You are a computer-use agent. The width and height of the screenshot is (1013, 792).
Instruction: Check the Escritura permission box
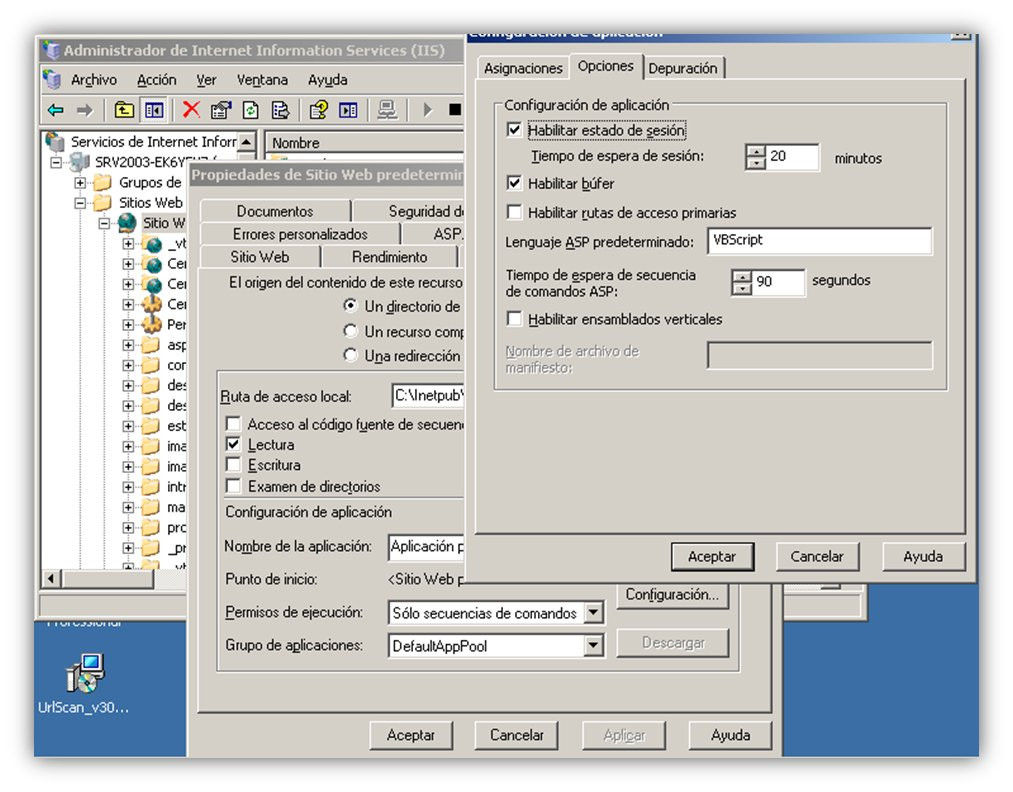[x=233, y=464]
